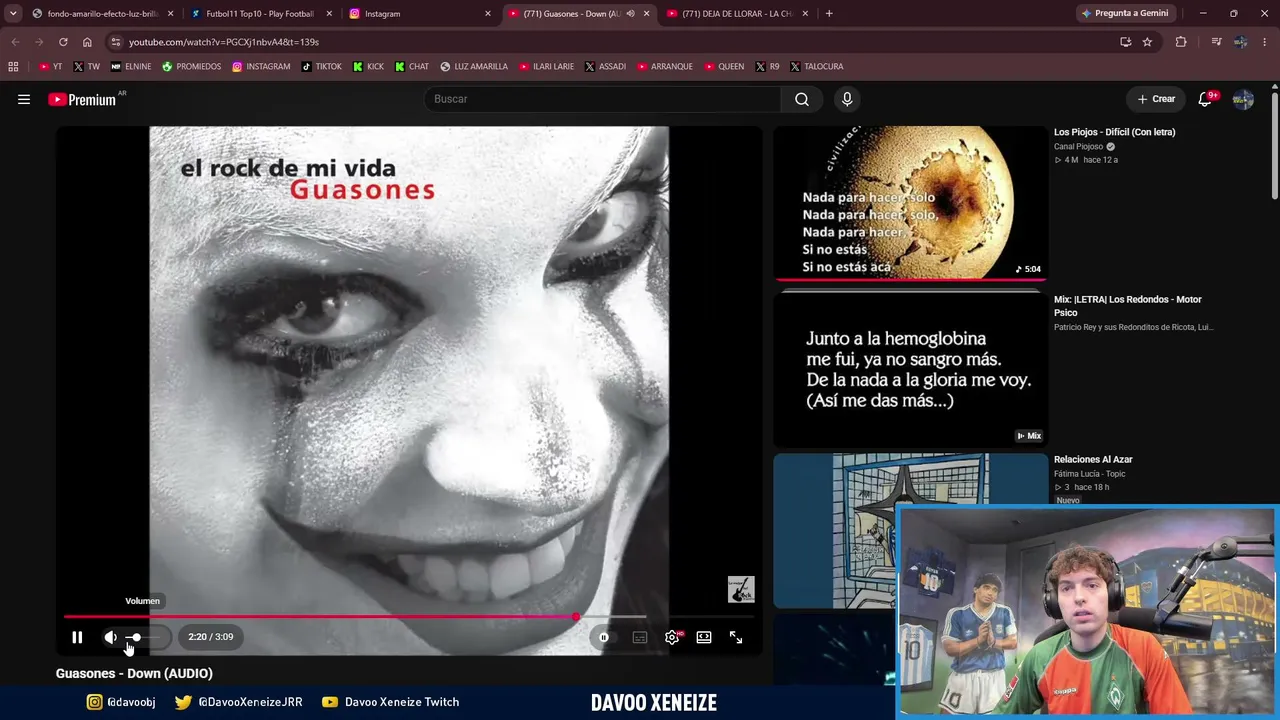Switch to the DEJA DE LLORAR tab
The image size is (1280, 720).
pyautogui.click(x=736, y=14)
